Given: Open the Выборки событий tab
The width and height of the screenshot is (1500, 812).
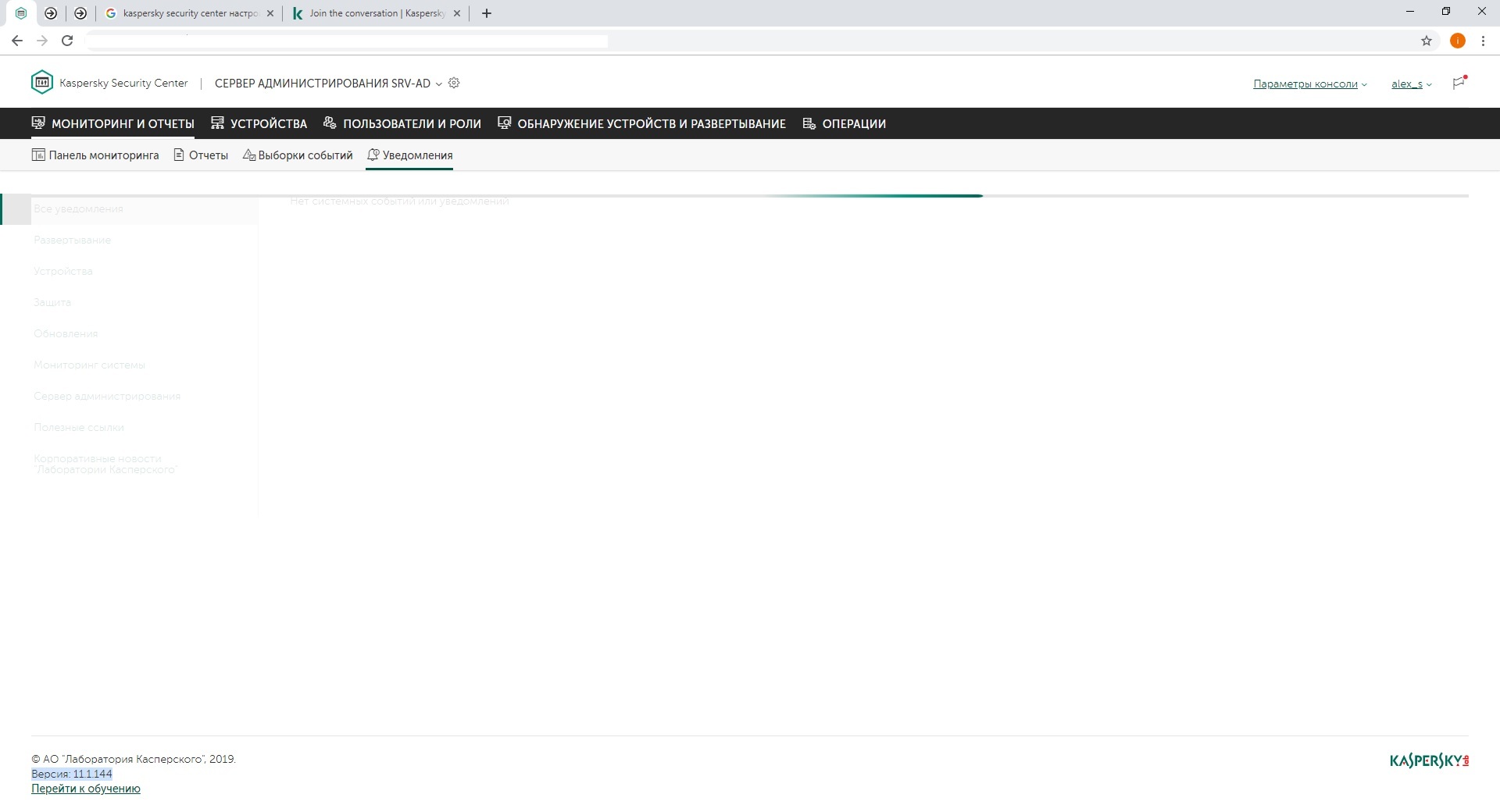Looking at the screenshot, I should [x=298, y=155].
